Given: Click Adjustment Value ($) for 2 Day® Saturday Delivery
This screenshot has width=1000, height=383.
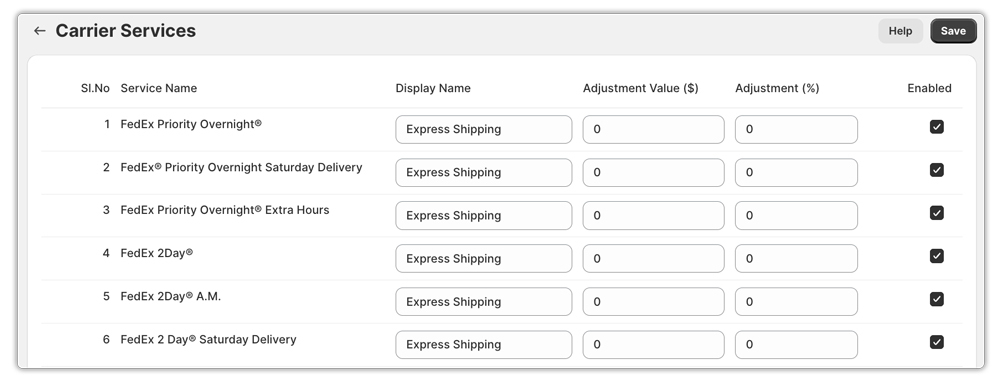Looking at the screenshot, I should point(653,345).
